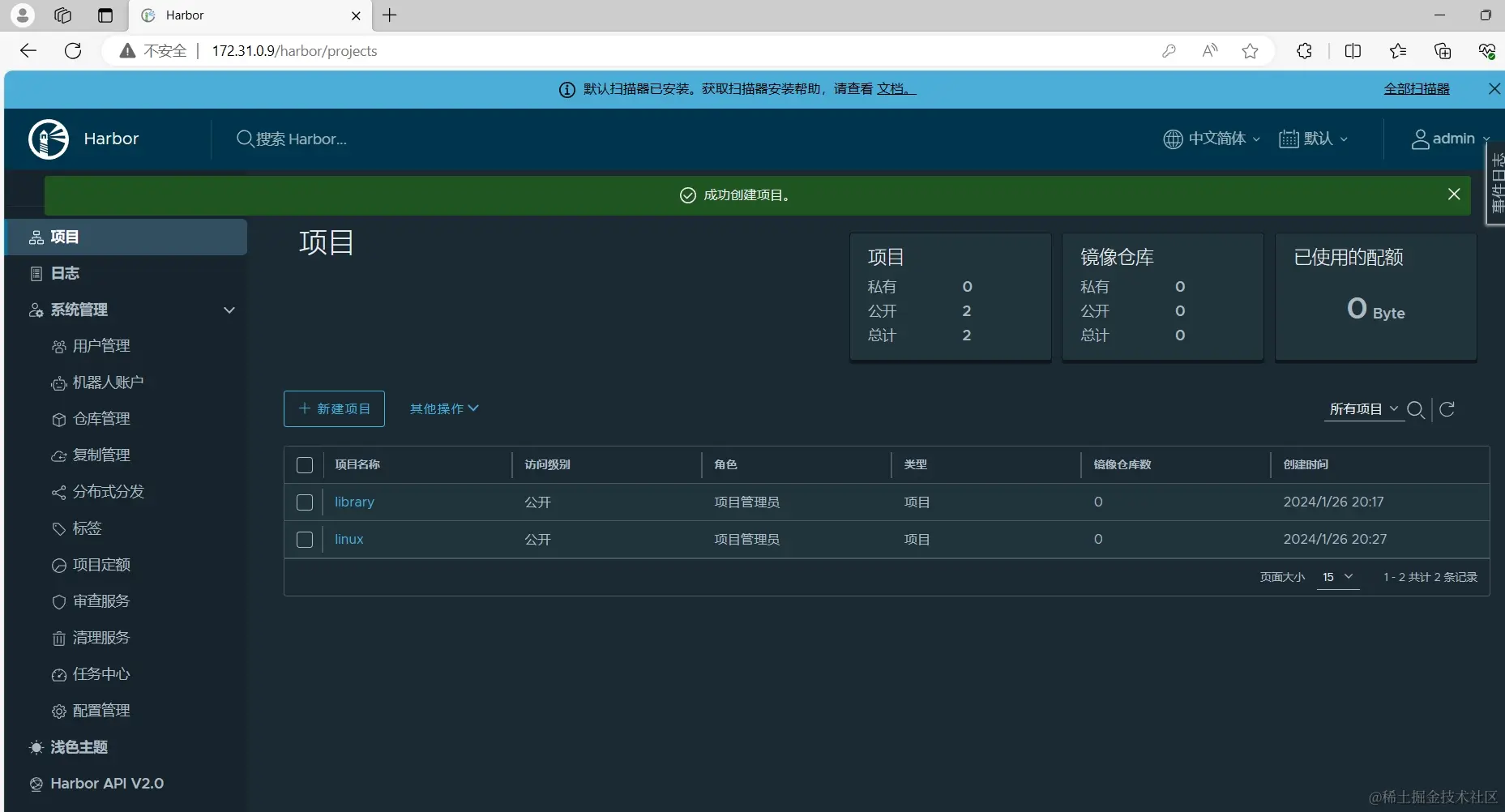Switch to 浅色主题 light theme
This screenshot has width=1505, height=812.
click(79, 747)
